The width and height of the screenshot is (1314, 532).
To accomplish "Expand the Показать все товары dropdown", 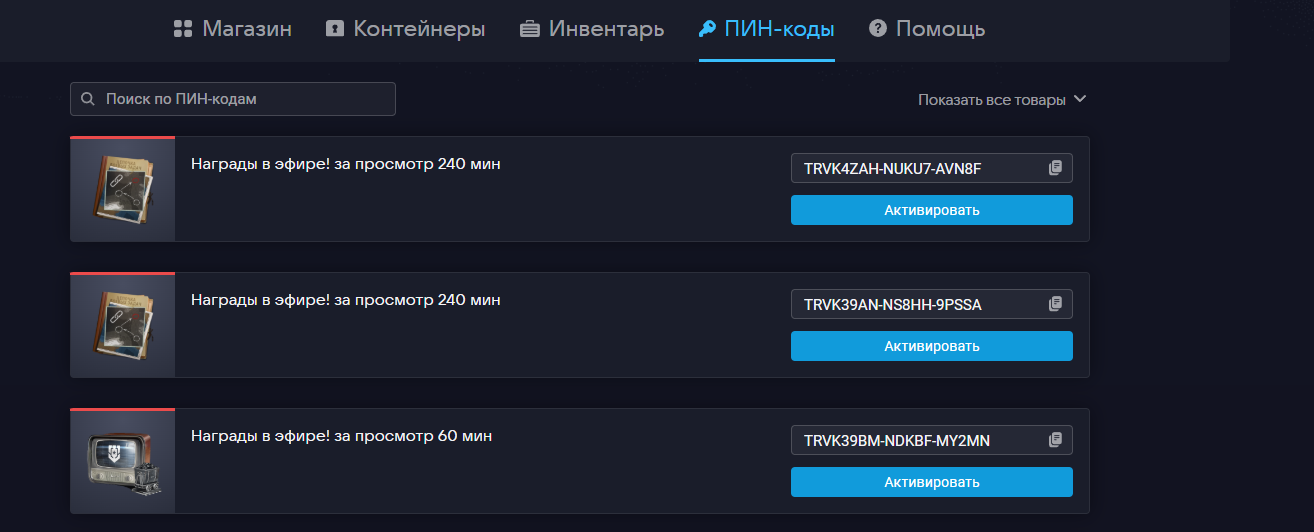I will tap(992, 99).
